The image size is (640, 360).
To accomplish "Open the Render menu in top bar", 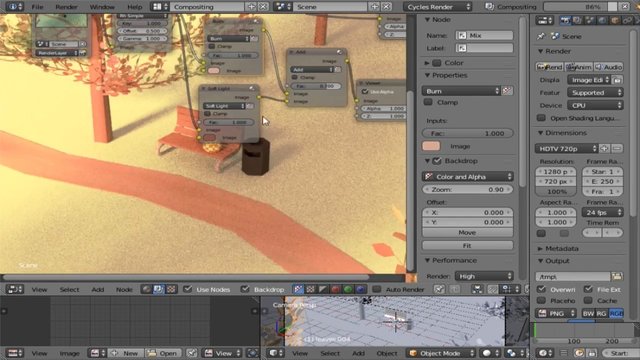I will point(66,7).
